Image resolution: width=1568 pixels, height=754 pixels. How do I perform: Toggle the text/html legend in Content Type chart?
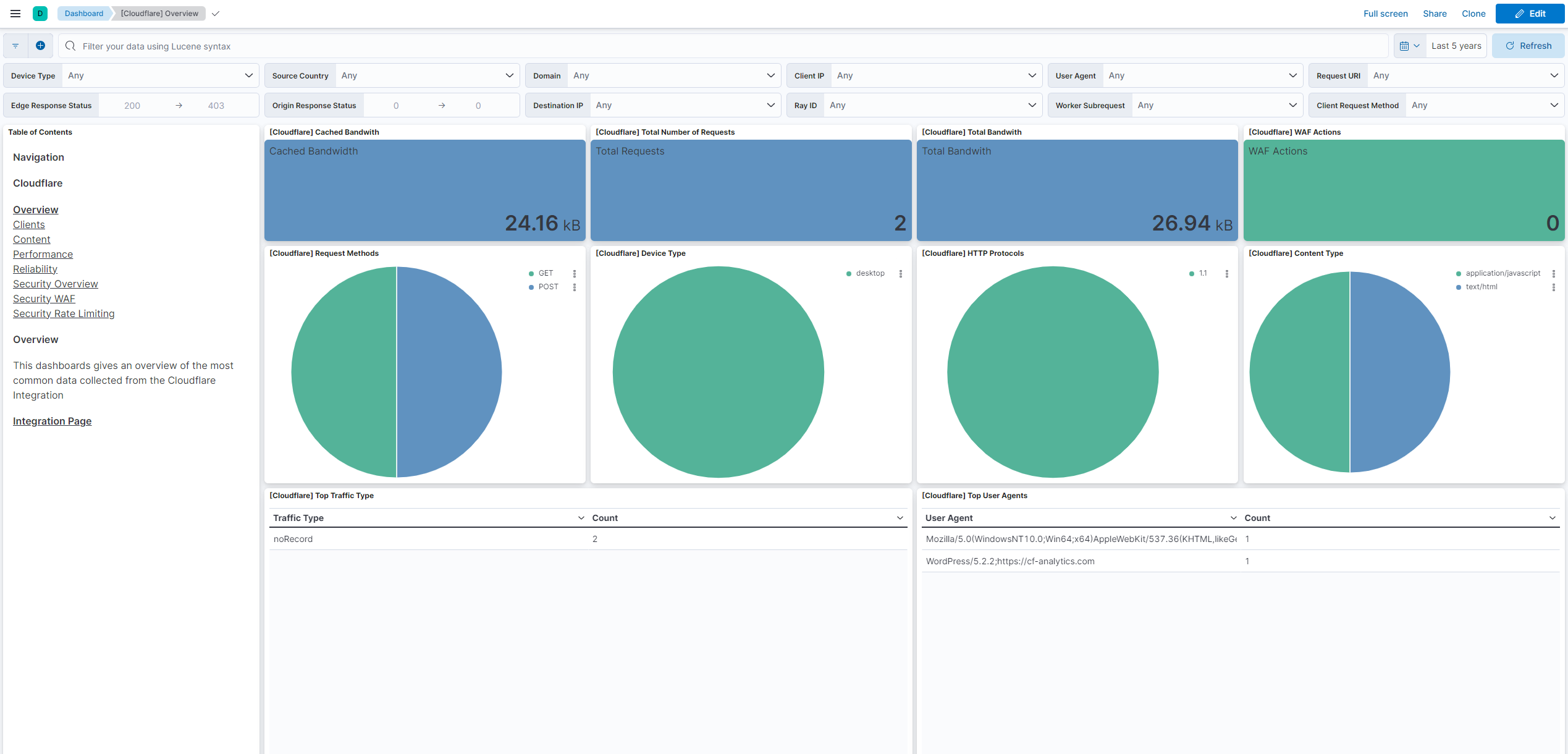pyautogui.click(x=1482, y=286)
